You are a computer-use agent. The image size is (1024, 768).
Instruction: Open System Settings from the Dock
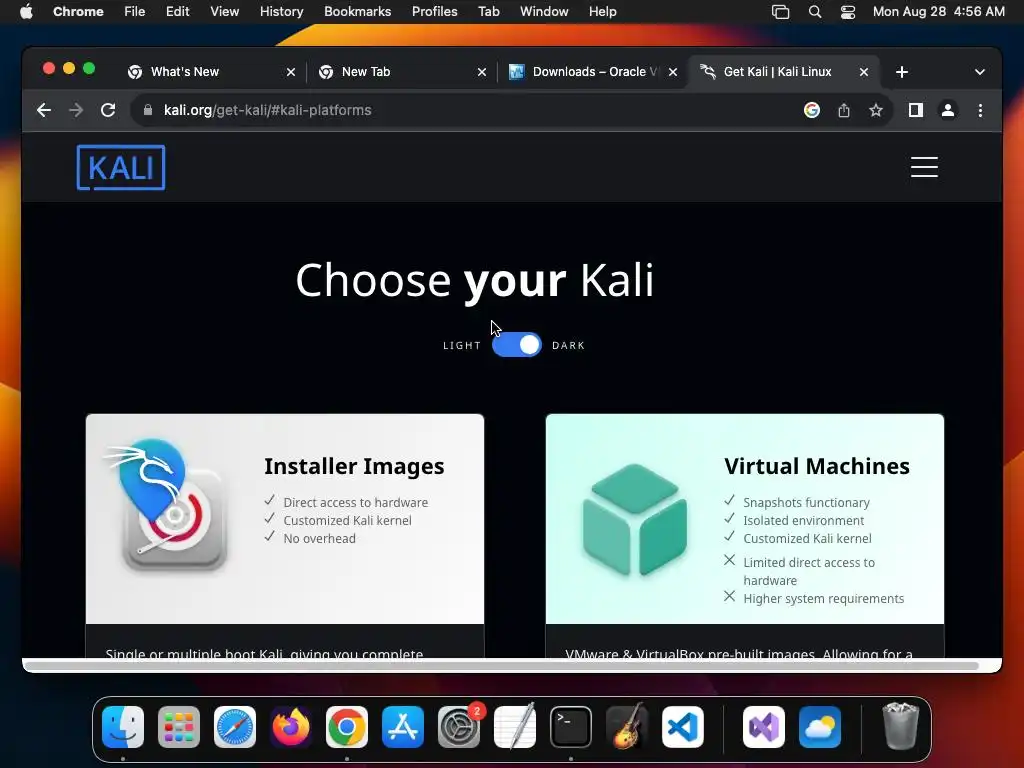[x=458, y=727]
